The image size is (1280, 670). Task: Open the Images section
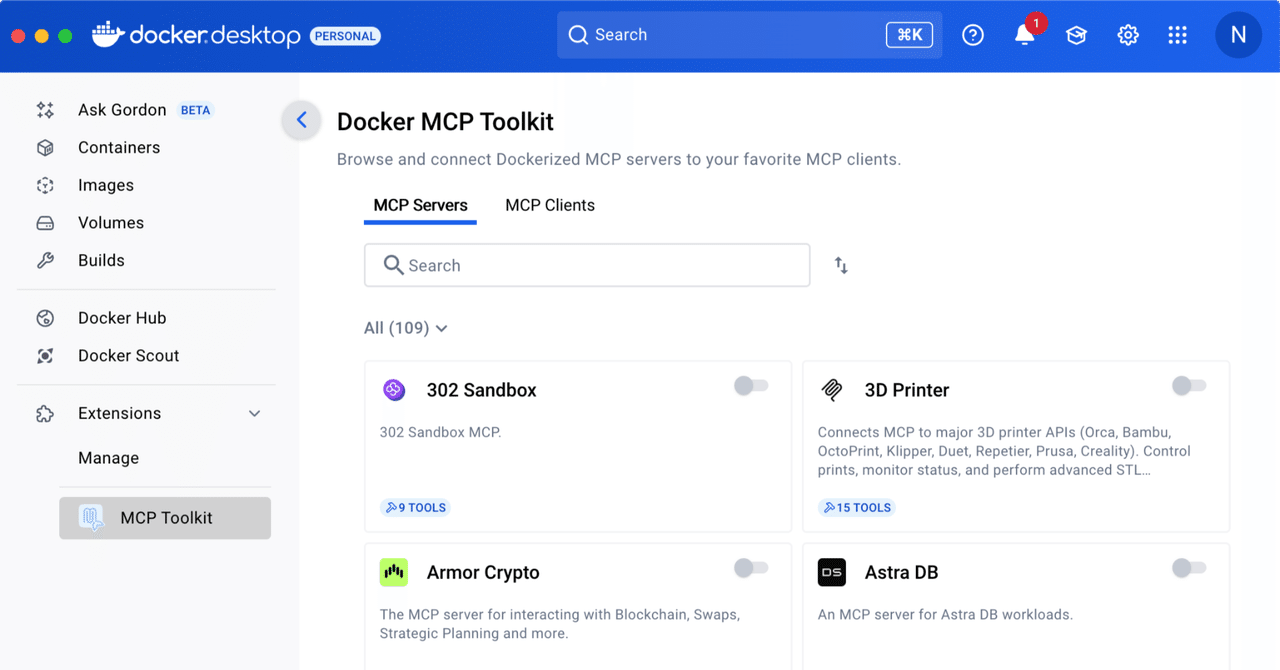pos(106,185)
